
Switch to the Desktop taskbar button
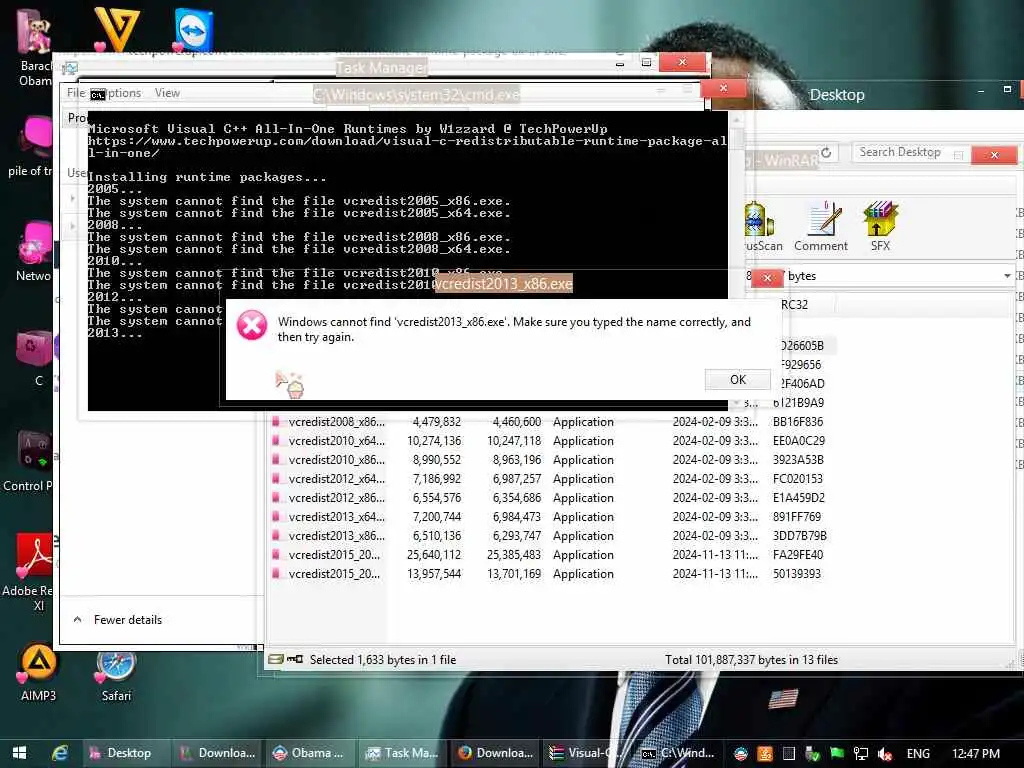pos(127,753)
